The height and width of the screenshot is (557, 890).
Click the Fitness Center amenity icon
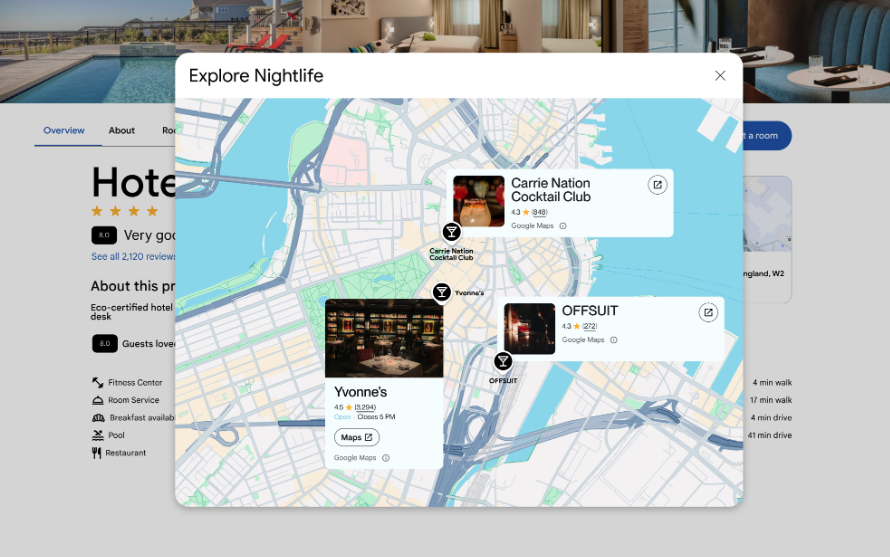[98, 383]
